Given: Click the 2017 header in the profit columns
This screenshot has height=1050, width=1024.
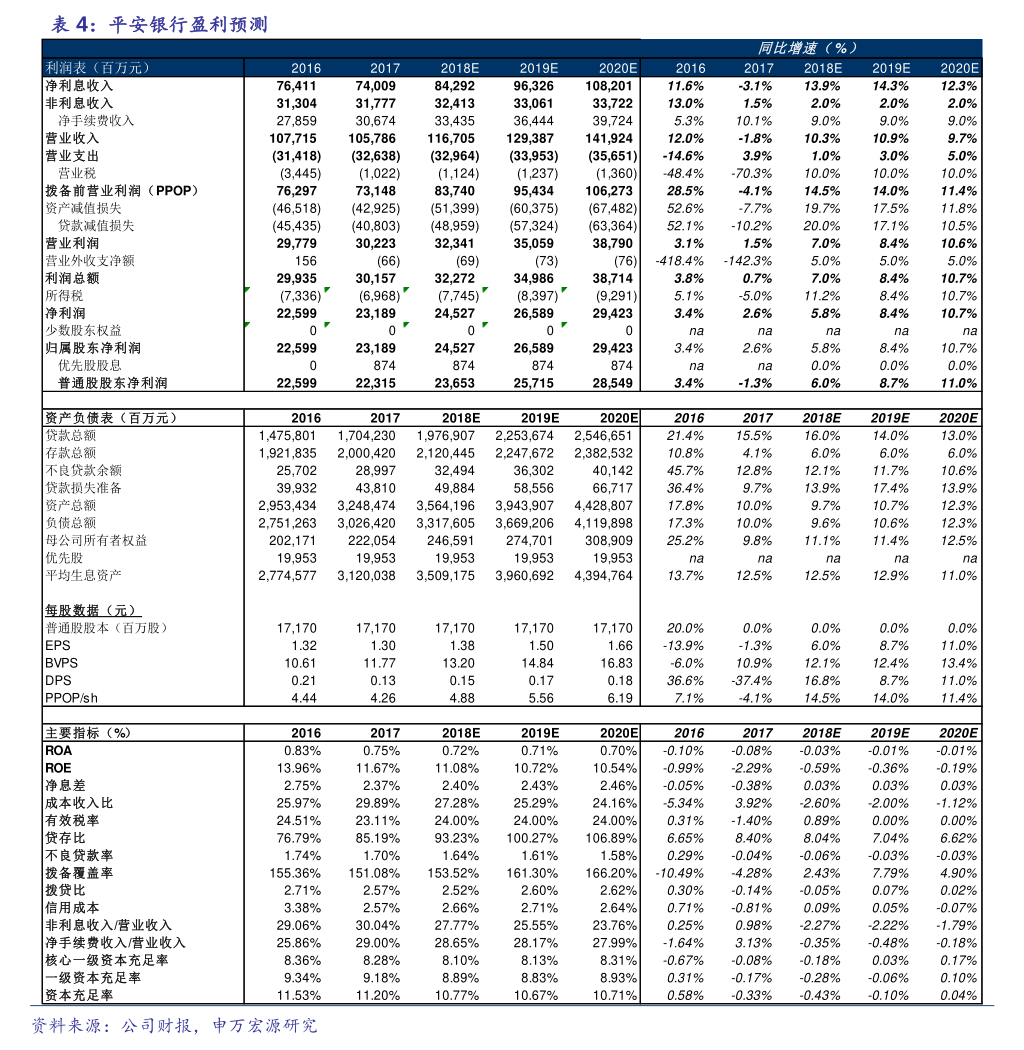Looking at the screenshot, I should click(x=385, y=68).
